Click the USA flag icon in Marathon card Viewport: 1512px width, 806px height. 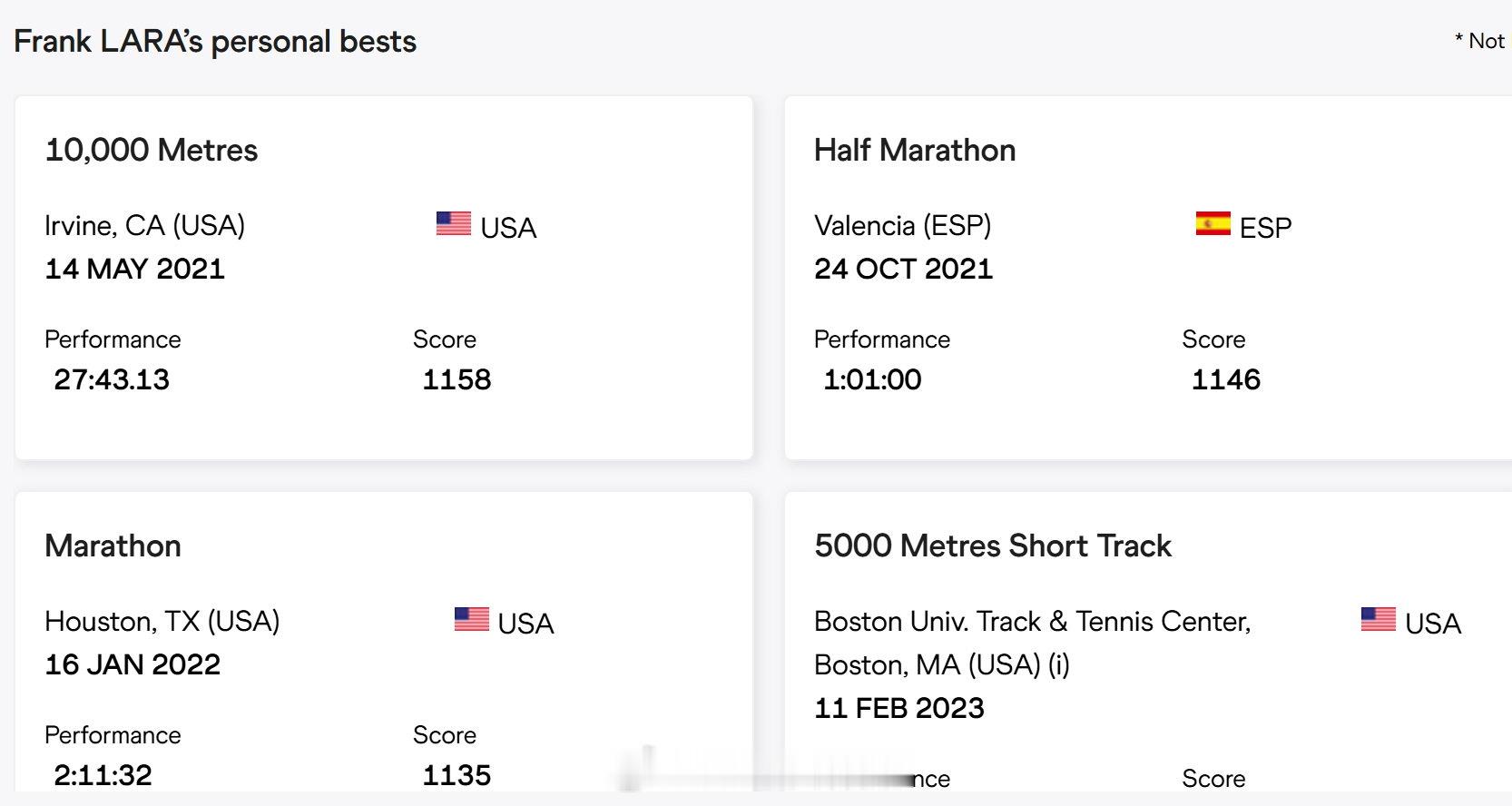coord(471,619)
